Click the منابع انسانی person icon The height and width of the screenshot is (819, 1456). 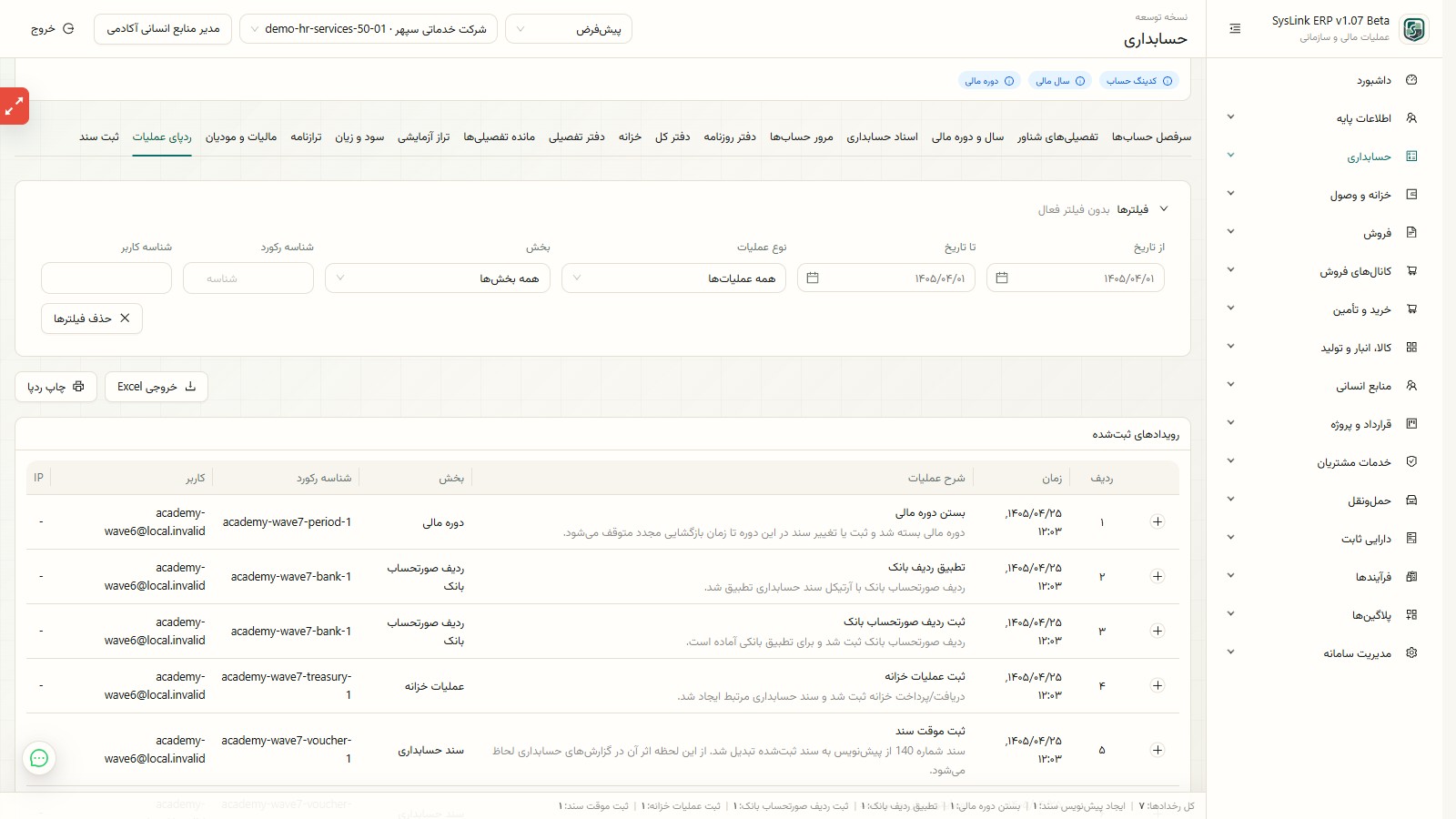[1411, 386]
